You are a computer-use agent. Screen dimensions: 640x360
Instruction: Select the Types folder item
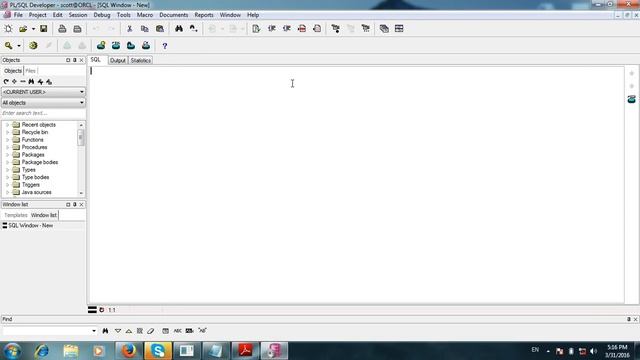click(x=29, y=170)
